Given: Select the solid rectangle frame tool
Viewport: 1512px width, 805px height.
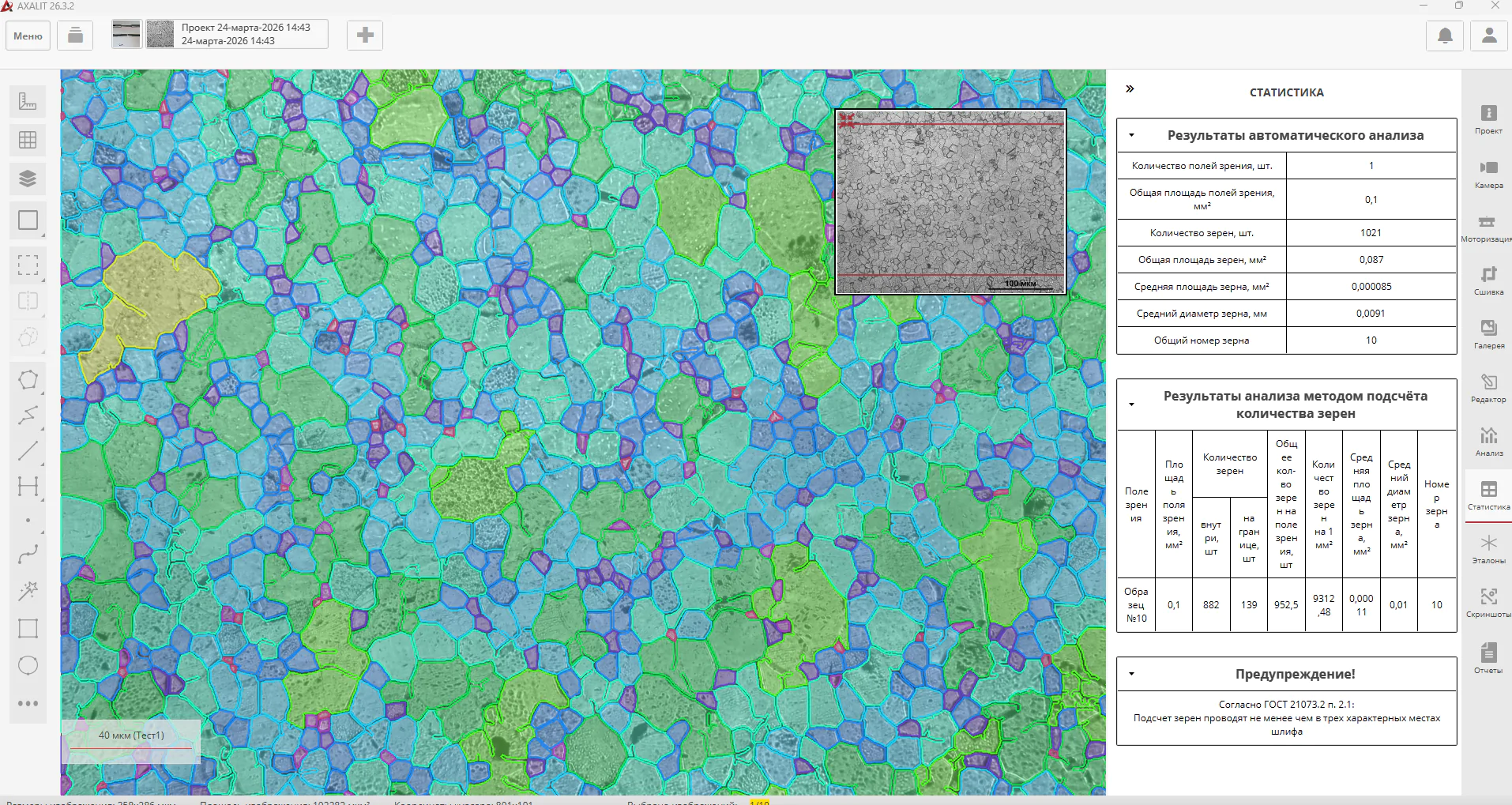Looking at the screenshot, I should pyautogui.click(x=28, y=220).
